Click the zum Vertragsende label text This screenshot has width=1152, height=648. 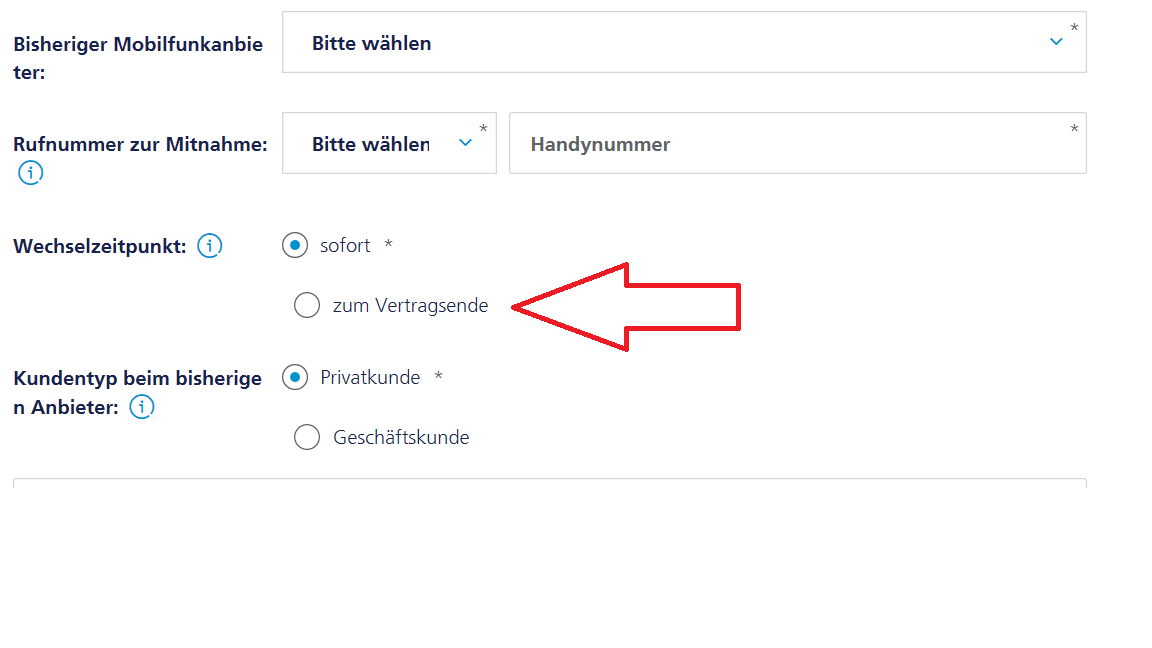point(410,306)
